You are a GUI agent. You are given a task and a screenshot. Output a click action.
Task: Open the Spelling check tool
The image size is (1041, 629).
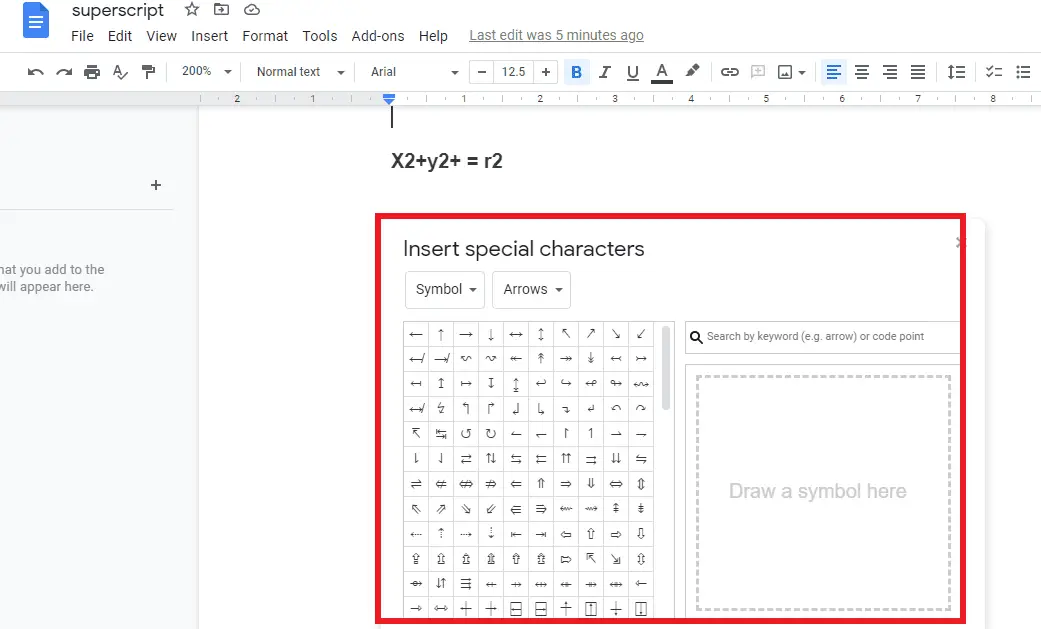click(x=120, y=71)
